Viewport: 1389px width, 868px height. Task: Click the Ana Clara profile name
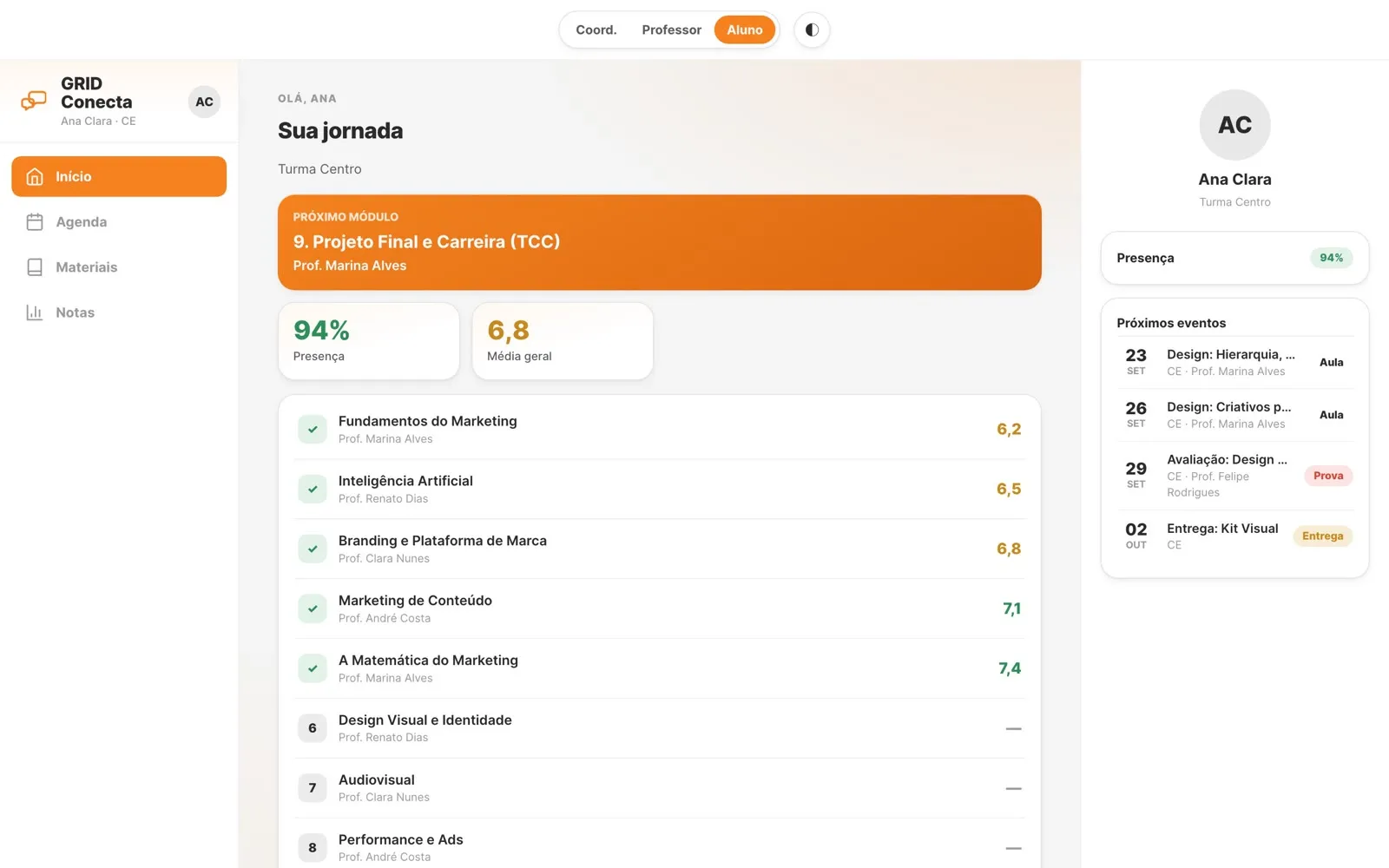click(1234, 180)
